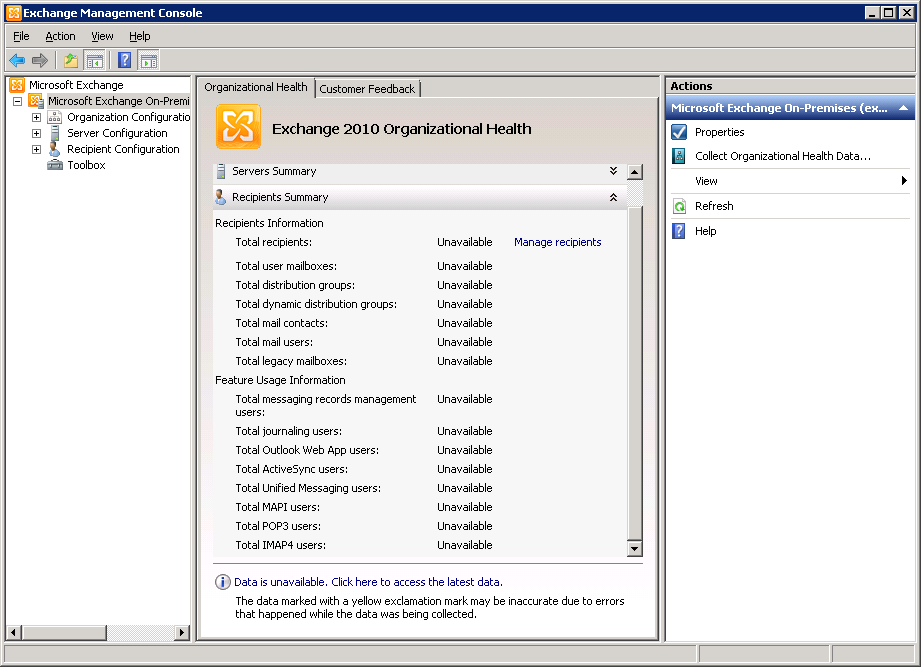Click the 'Total Outlook Web App users:' label

tap(307, 450)
